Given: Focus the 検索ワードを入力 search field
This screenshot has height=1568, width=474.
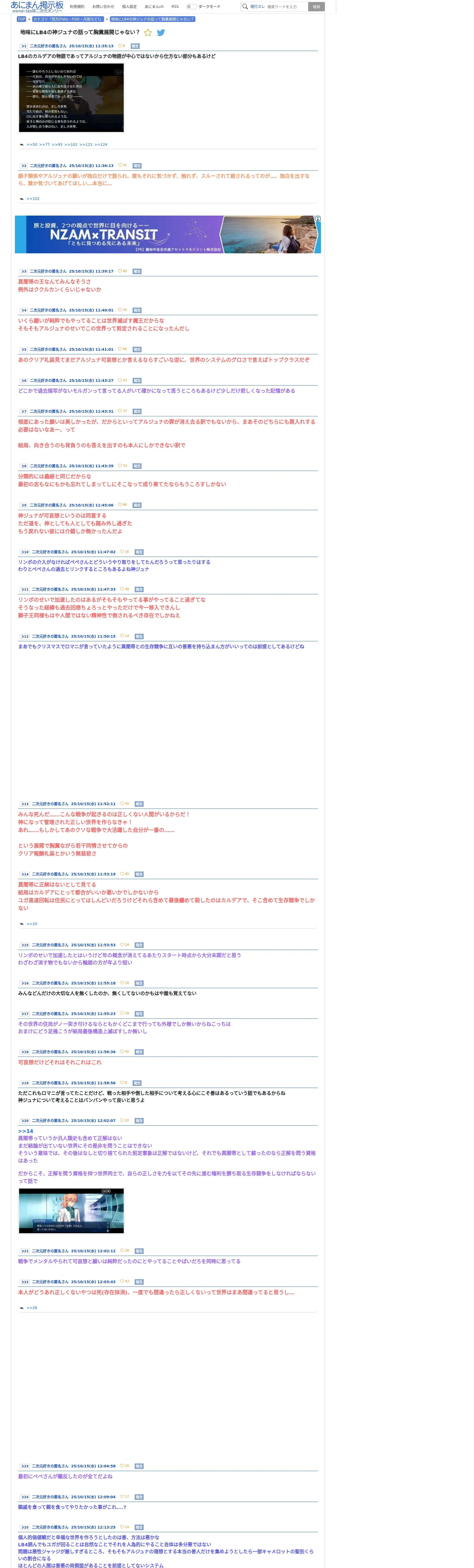Looking at the screenshot, I should tap(286, 7).
